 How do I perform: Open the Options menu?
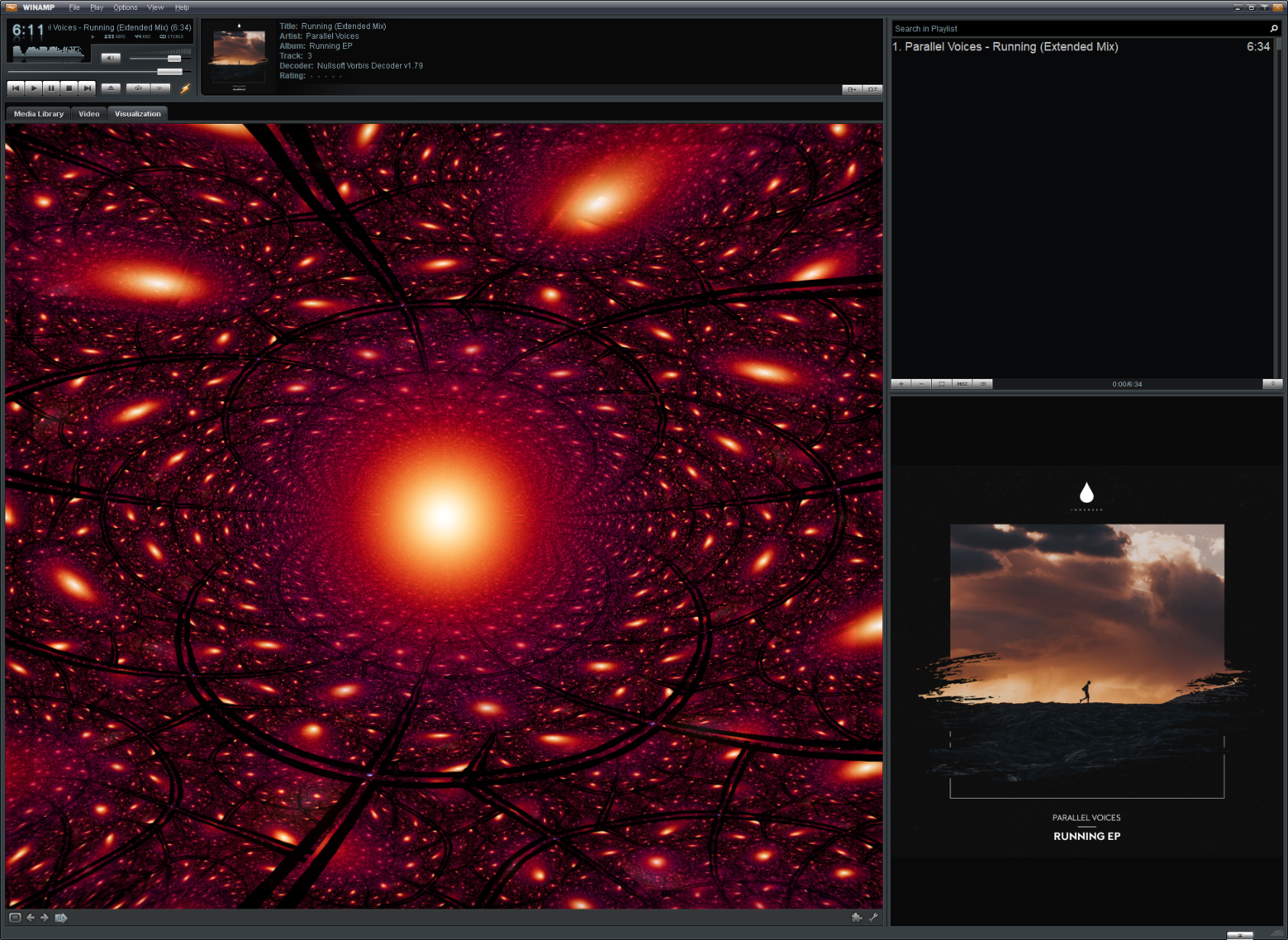coord(125,8)
